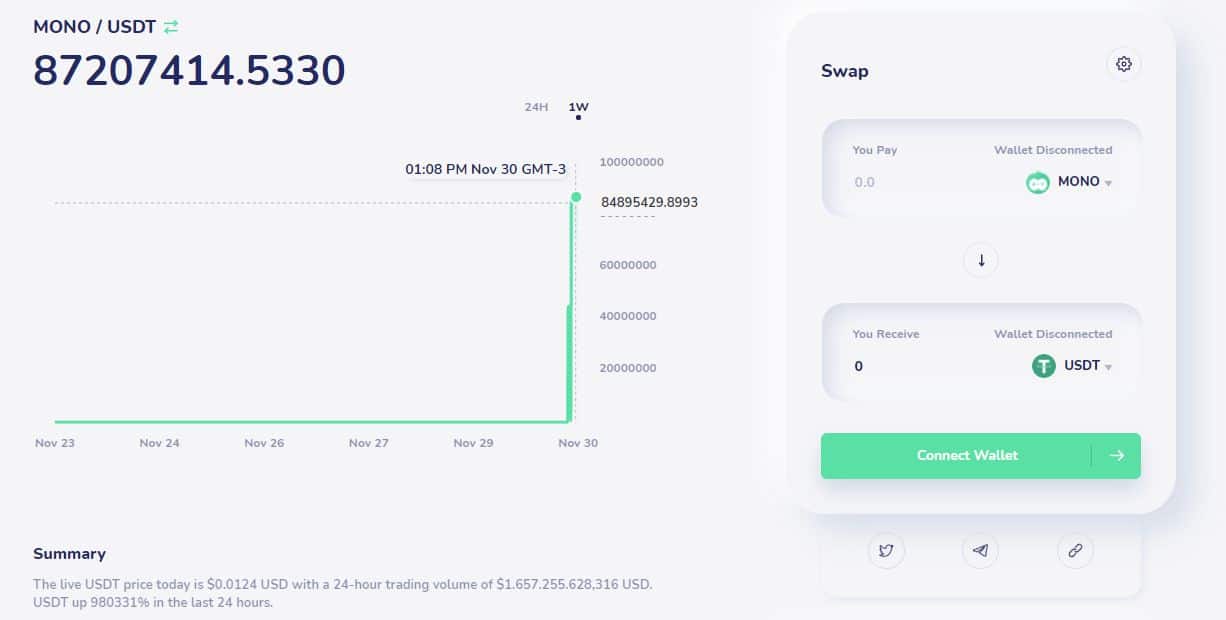Viewport: 1226px width, 620px height.
Task: Open the Twitter link icon
Action: (886, 550)
